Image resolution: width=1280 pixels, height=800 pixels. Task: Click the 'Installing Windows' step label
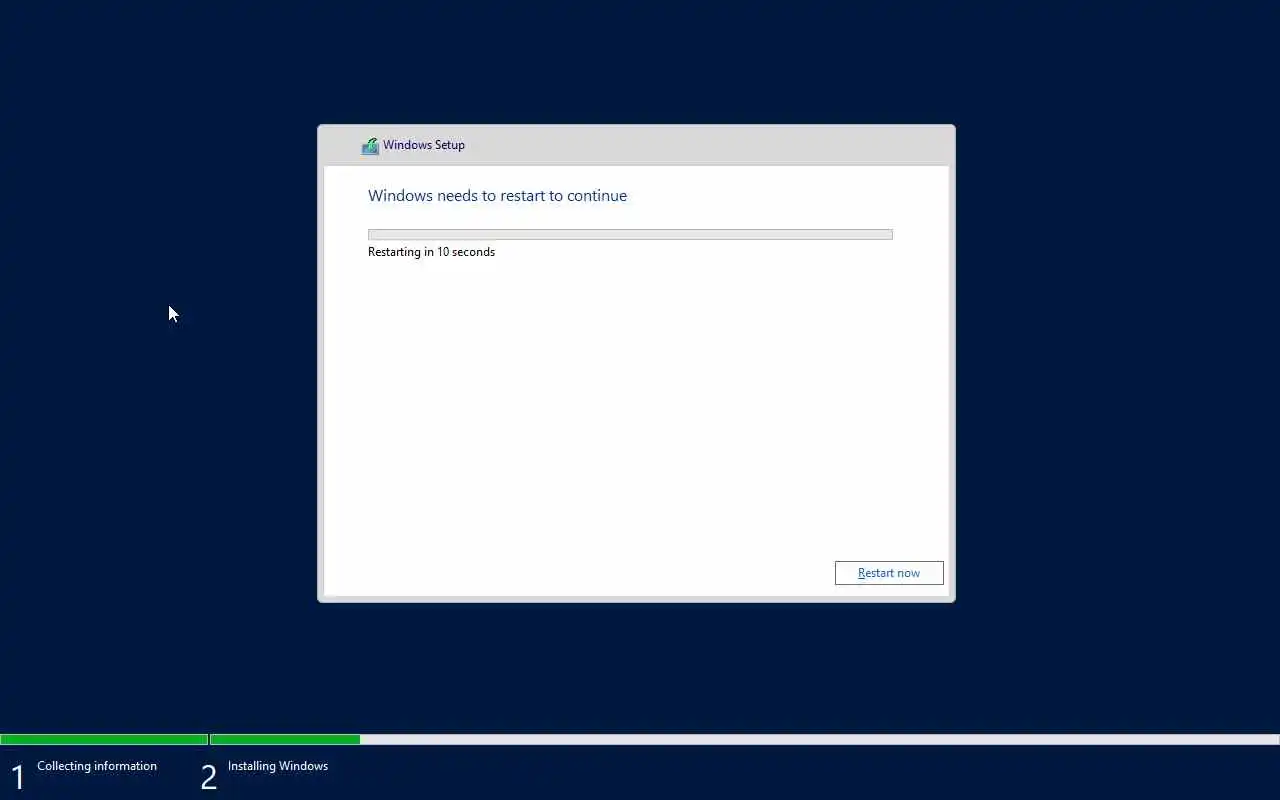pos(278,766)
